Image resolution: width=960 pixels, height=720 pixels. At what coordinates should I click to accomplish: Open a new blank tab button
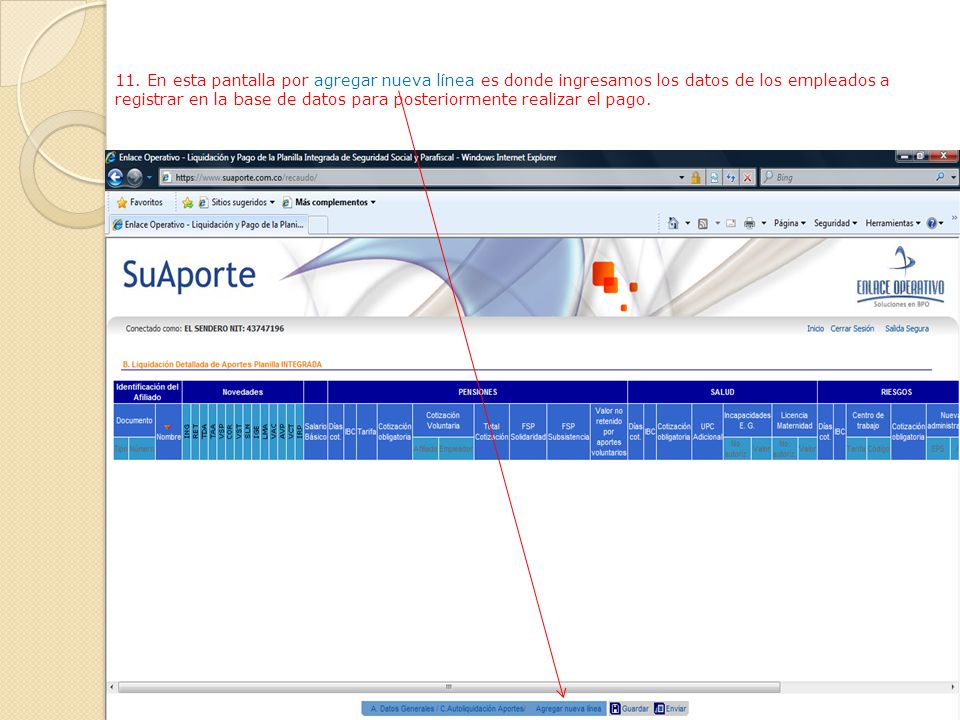318,225
